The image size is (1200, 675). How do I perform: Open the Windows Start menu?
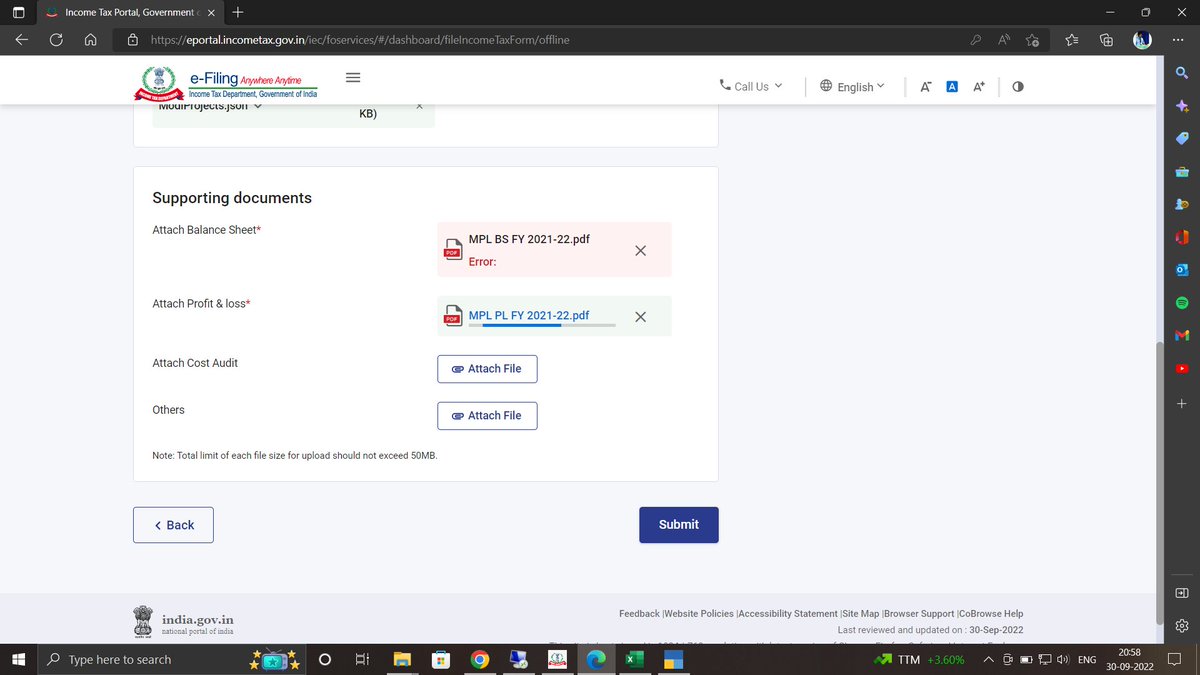(x=19, y=660)
